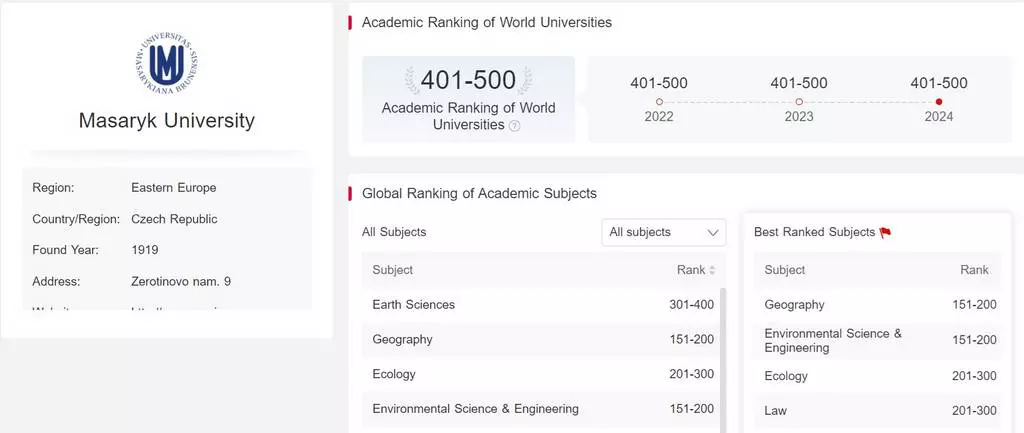Open the All subjects dropdown
The image size is (1024, 433).
pos(664,232)
